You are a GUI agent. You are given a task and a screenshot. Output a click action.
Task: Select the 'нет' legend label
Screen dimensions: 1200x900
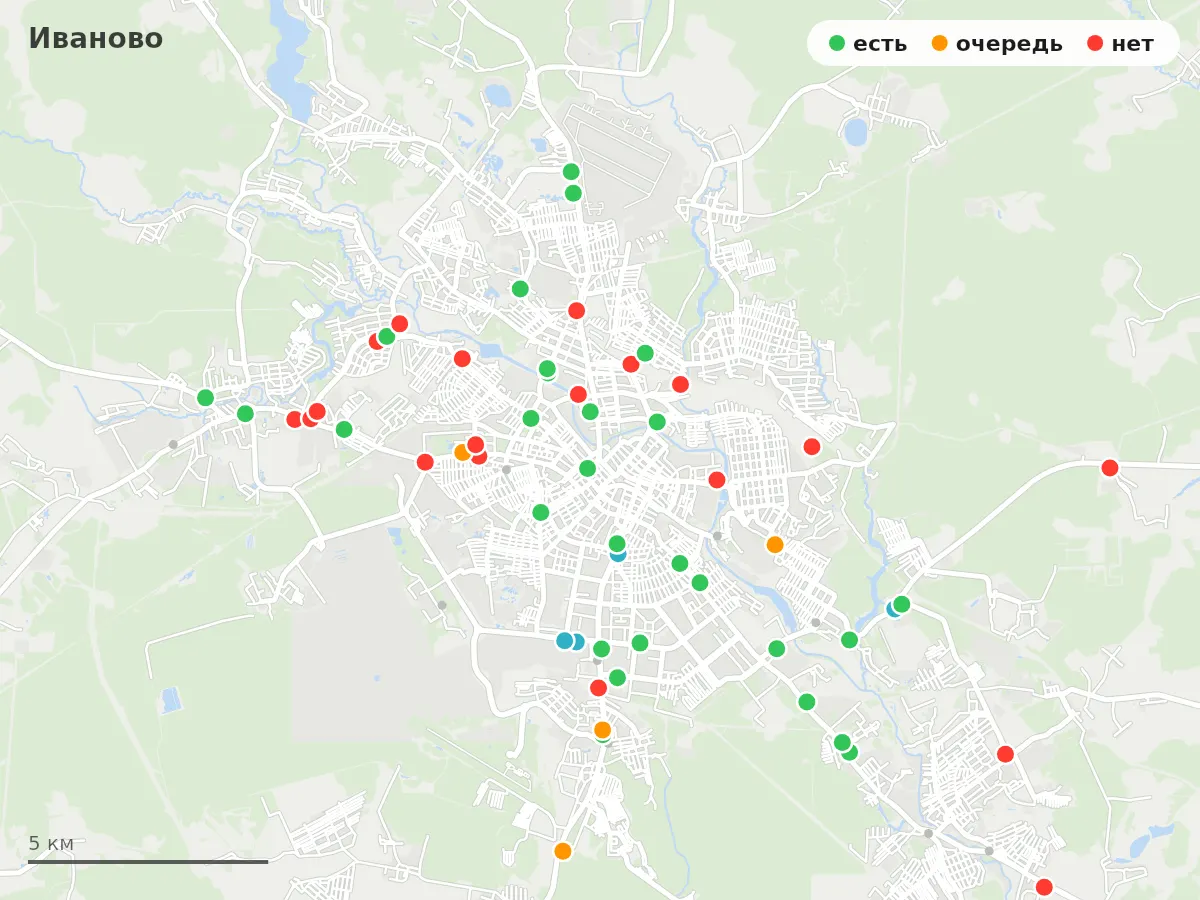(x=1132, y=44)
